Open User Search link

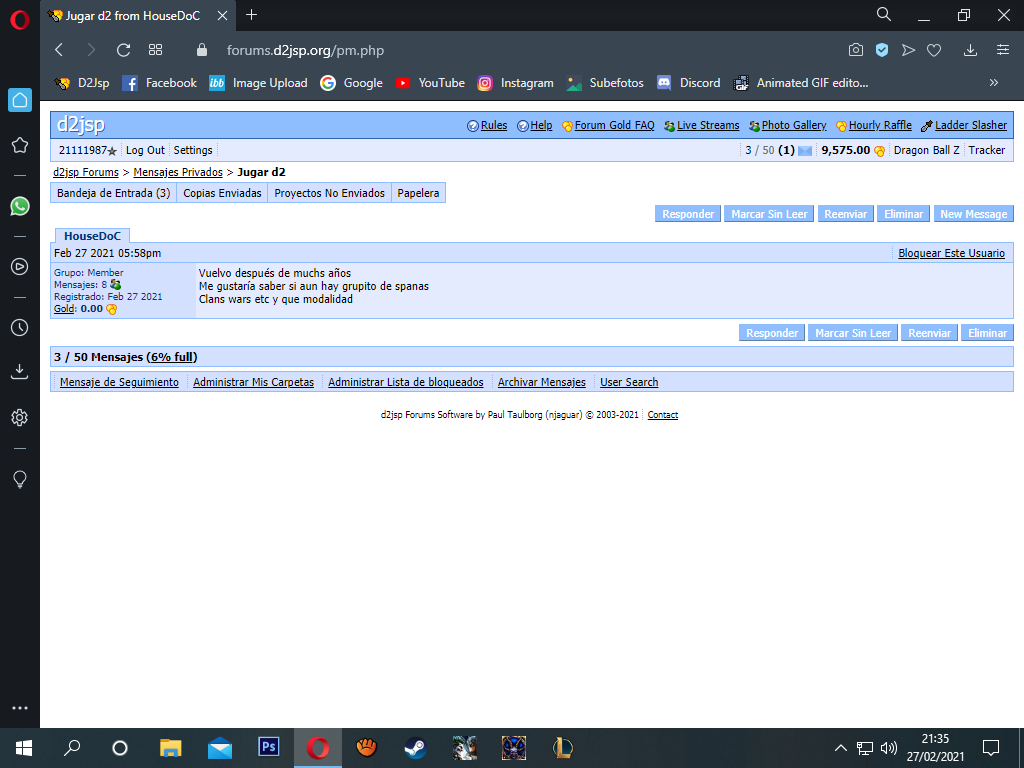629,382
